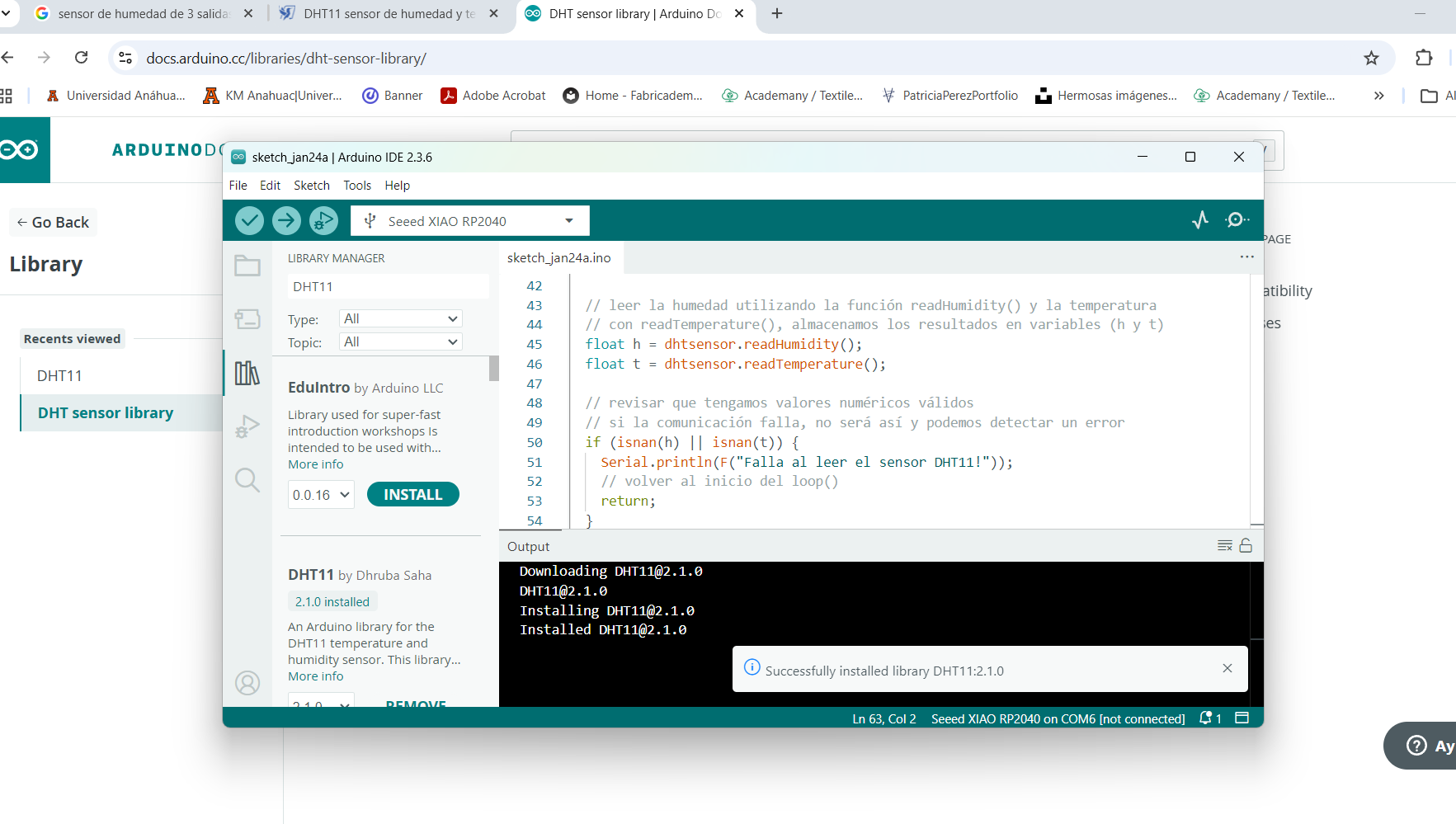This screenshot has height=824, width=1456.
Task: Open the Search sidebar icon
Action: (x=247, y=479)
